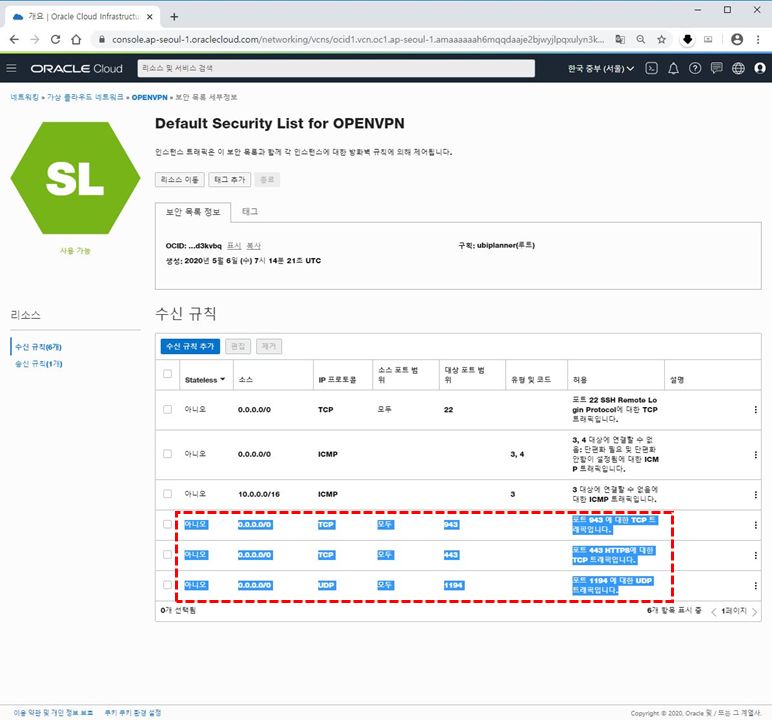This screenshot has width=772, height=720.
Task: Open the notifications bell icon
Action: [673, 68]
